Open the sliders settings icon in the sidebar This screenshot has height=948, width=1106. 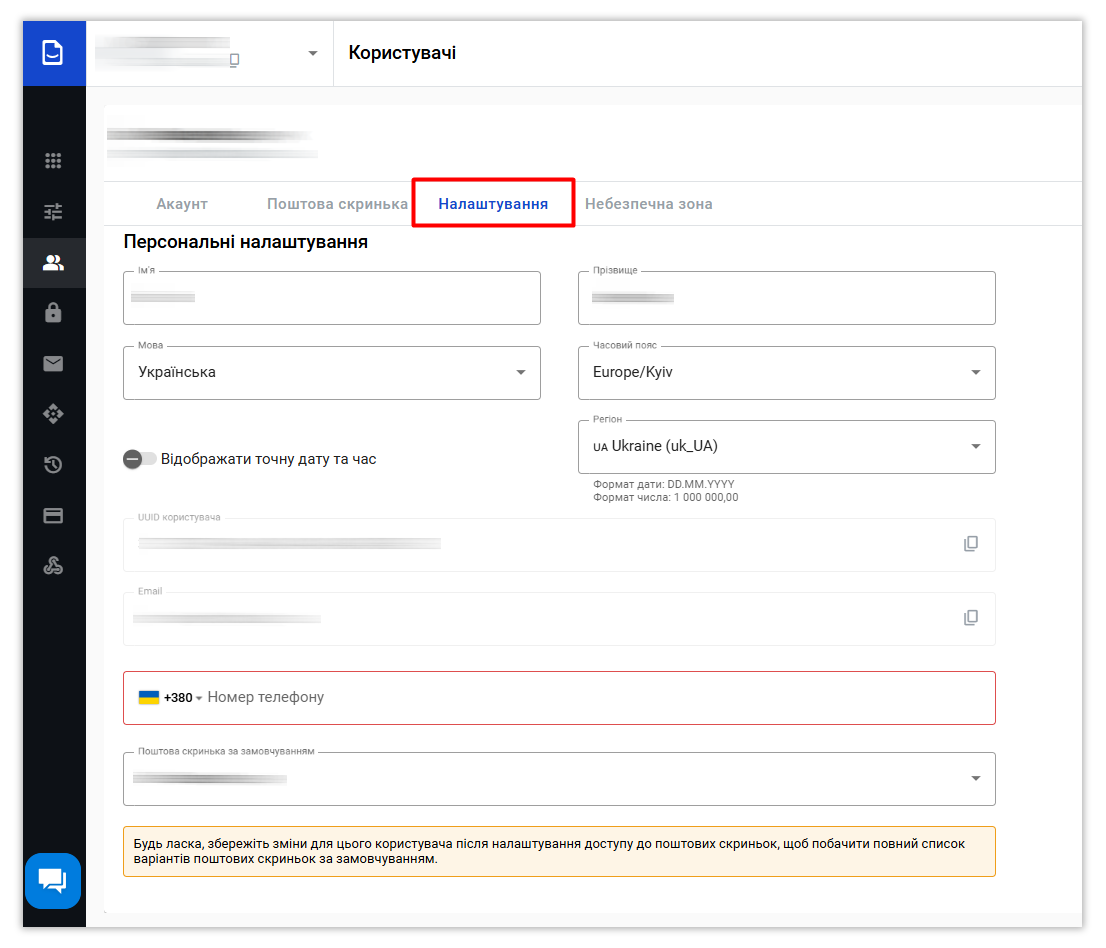tap(54, 212)
